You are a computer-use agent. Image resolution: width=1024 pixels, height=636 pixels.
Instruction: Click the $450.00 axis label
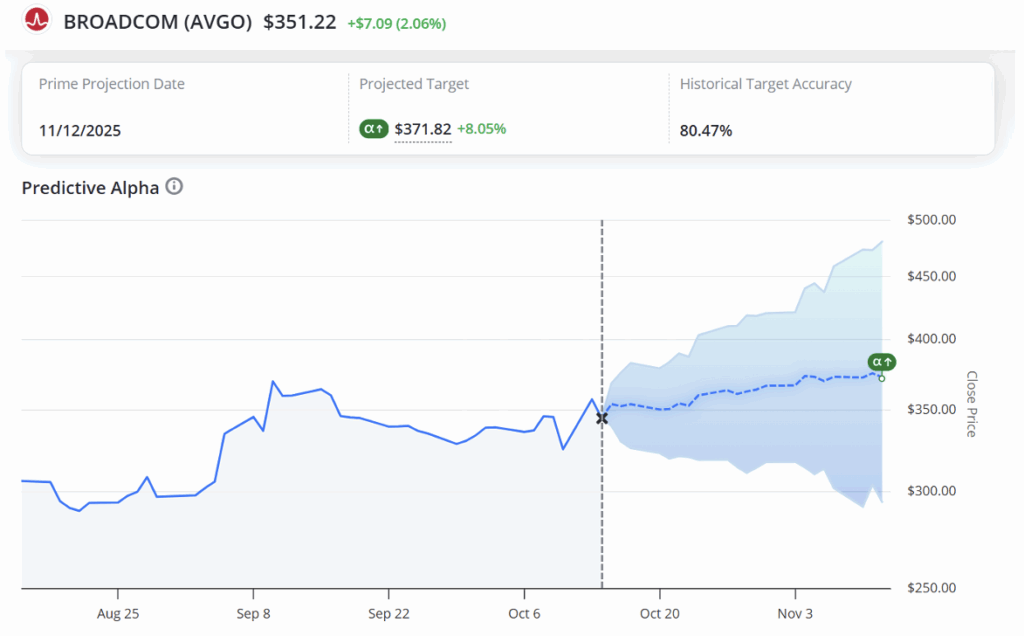[x=931, y=276]
